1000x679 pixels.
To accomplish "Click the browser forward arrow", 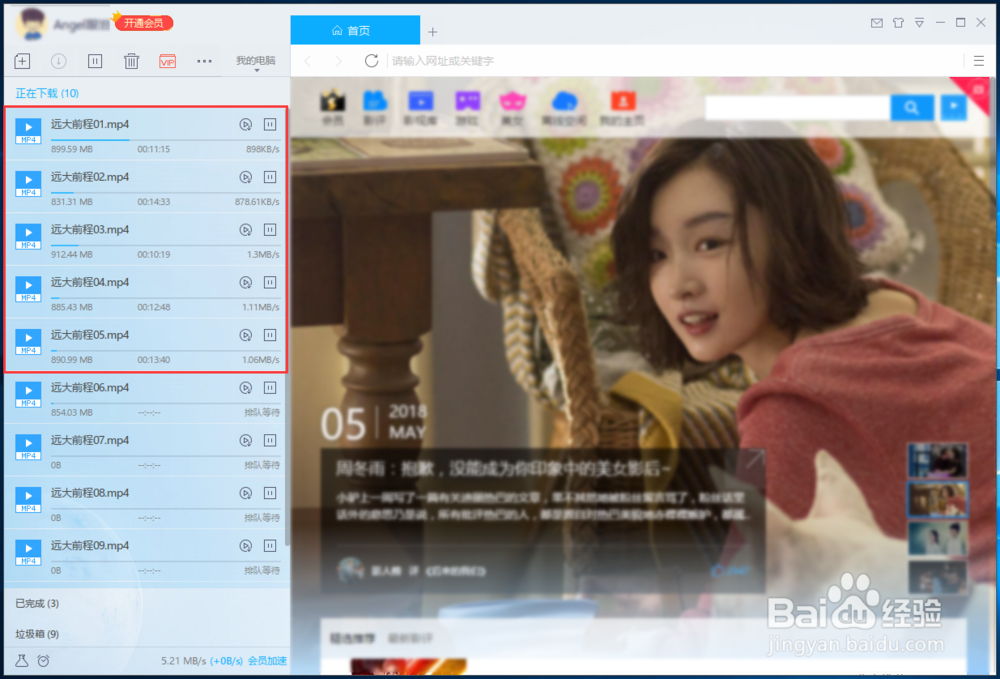I will coord(339,61).
